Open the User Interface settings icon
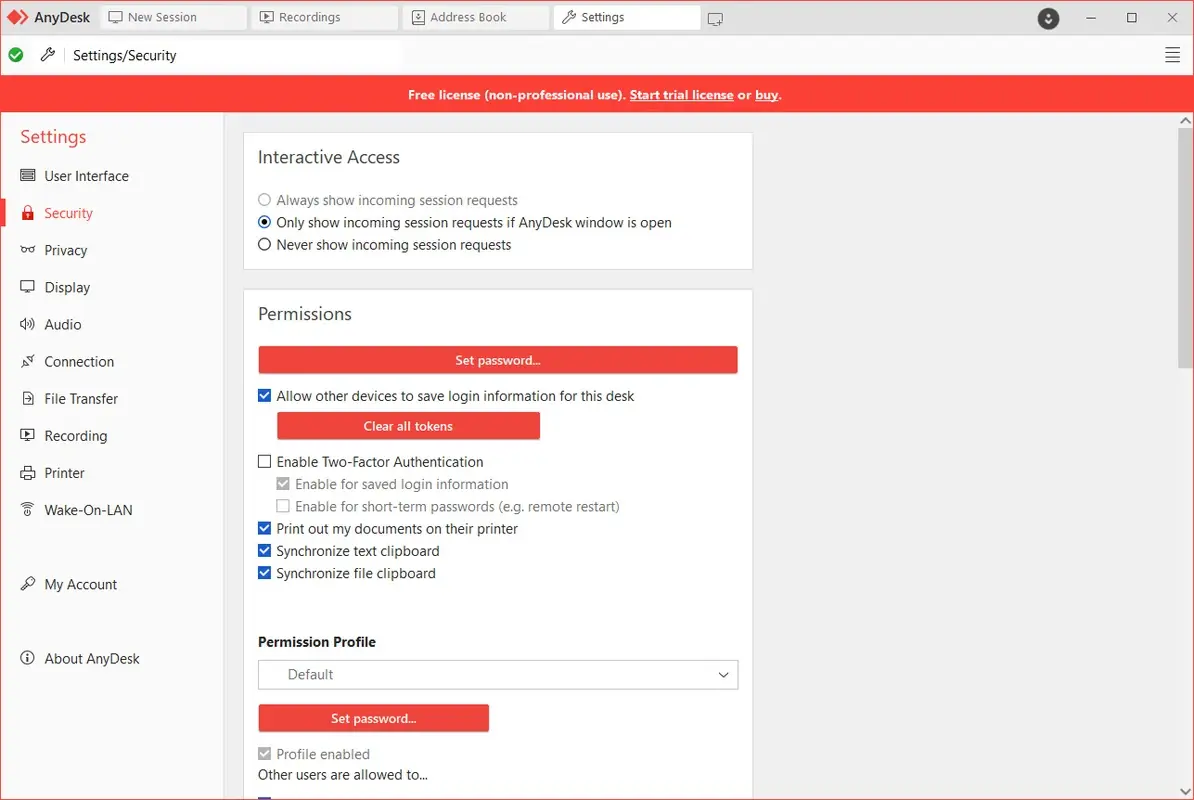1194x800 pixels. [25, 175]
